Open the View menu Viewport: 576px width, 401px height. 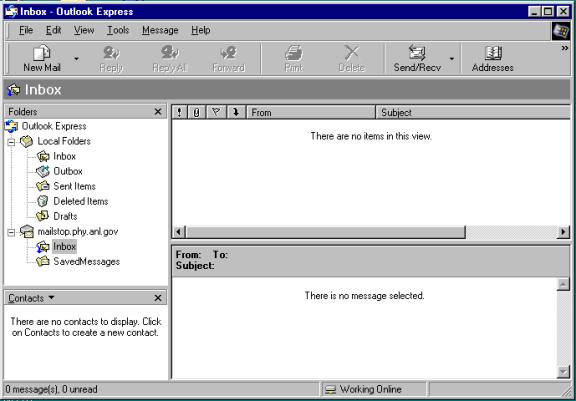coord(84,30)
